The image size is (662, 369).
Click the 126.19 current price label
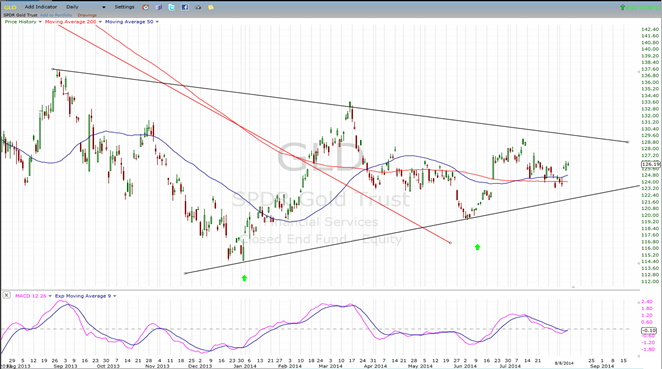pyautogui.click(x=650, y=164)
